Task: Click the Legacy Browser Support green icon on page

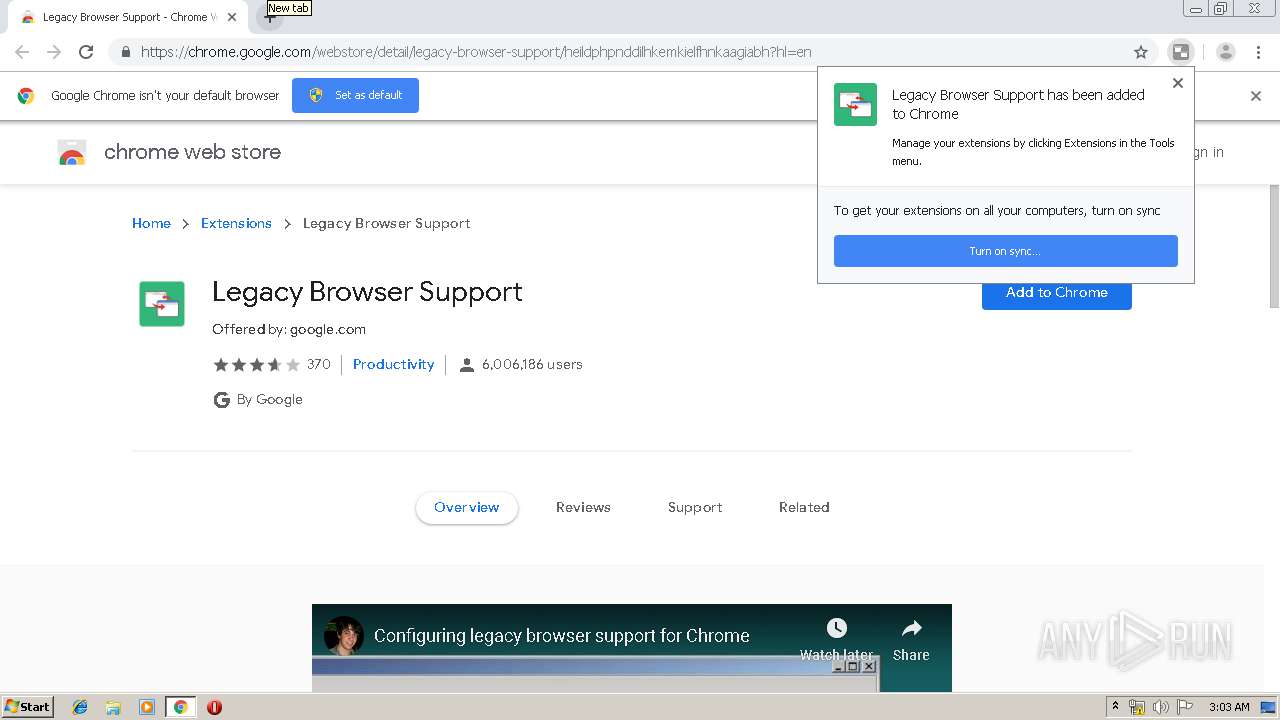Action: 162,304
